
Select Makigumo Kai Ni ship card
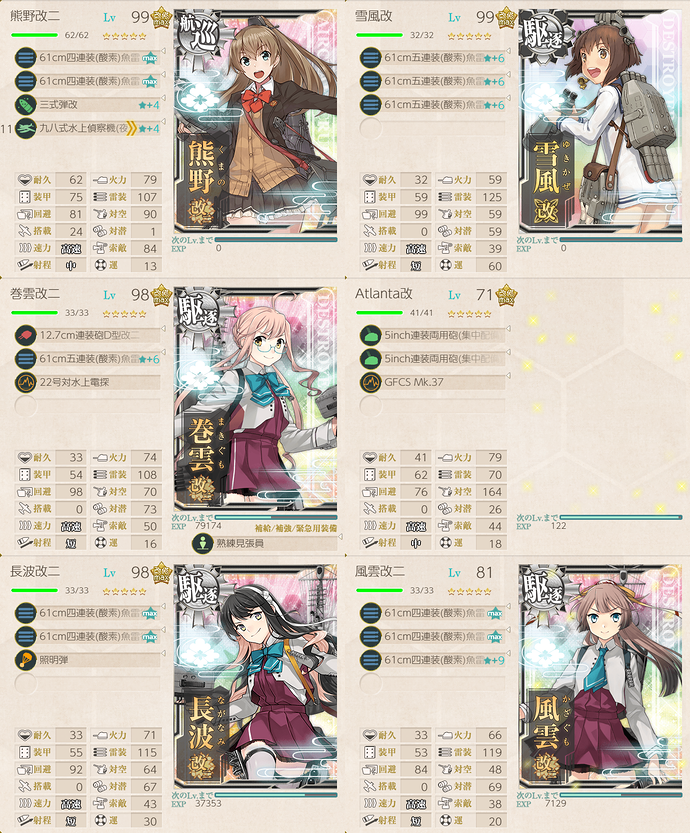point(255,399)
